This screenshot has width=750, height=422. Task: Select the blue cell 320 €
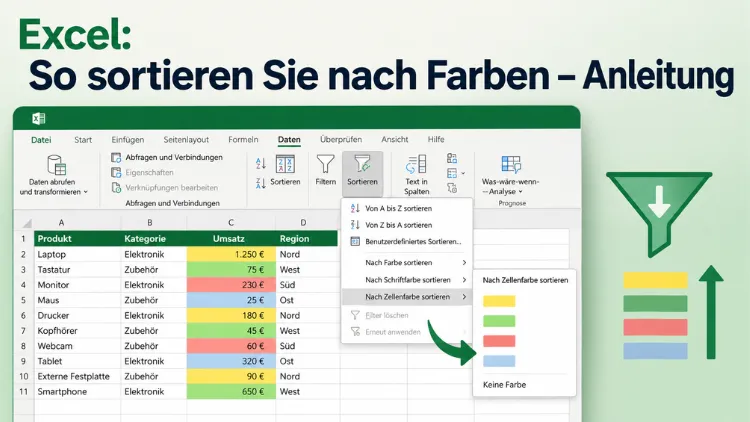tap(232, 361)
